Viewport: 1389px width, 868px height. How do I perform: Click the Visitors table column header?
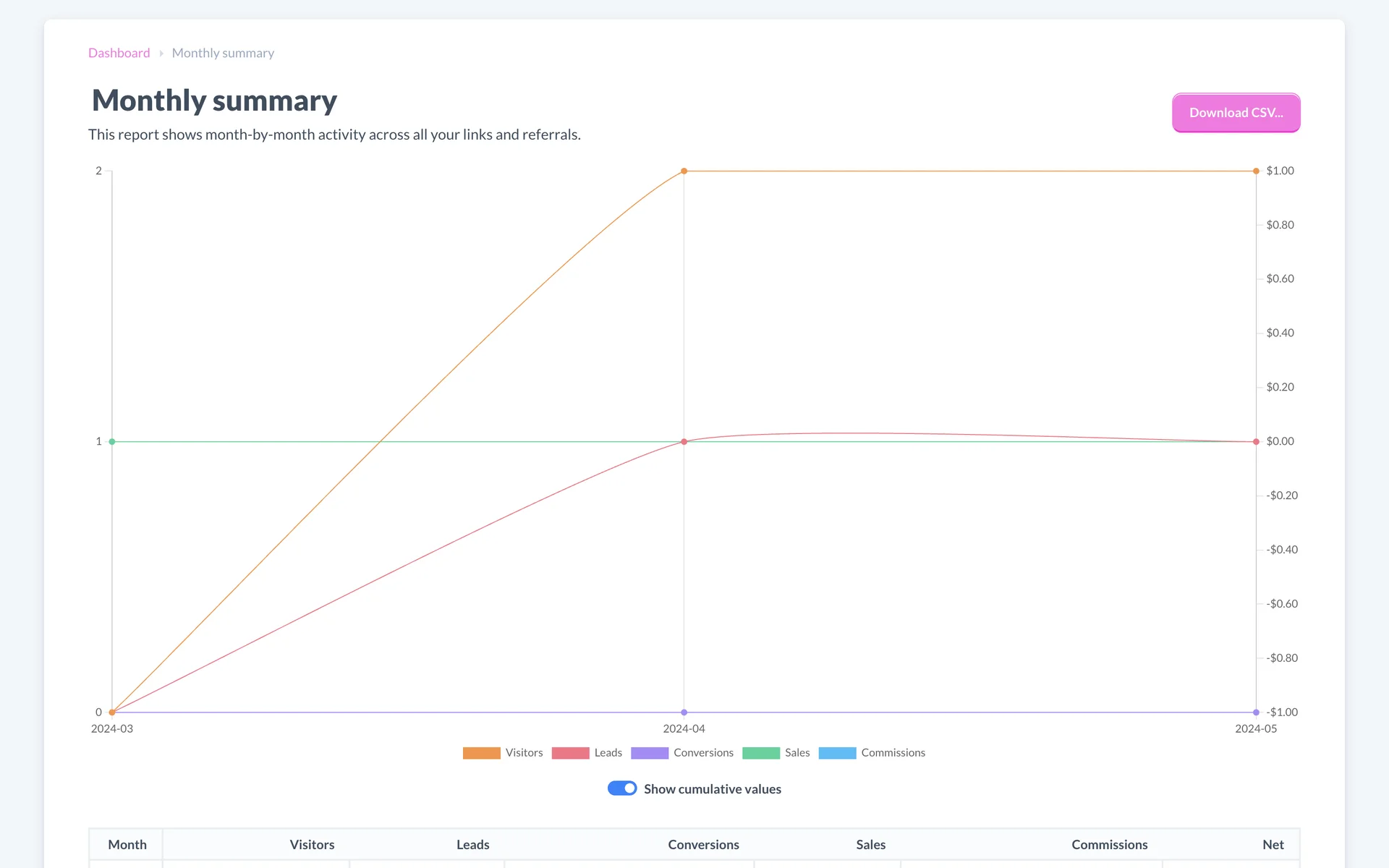coord(312,844)
